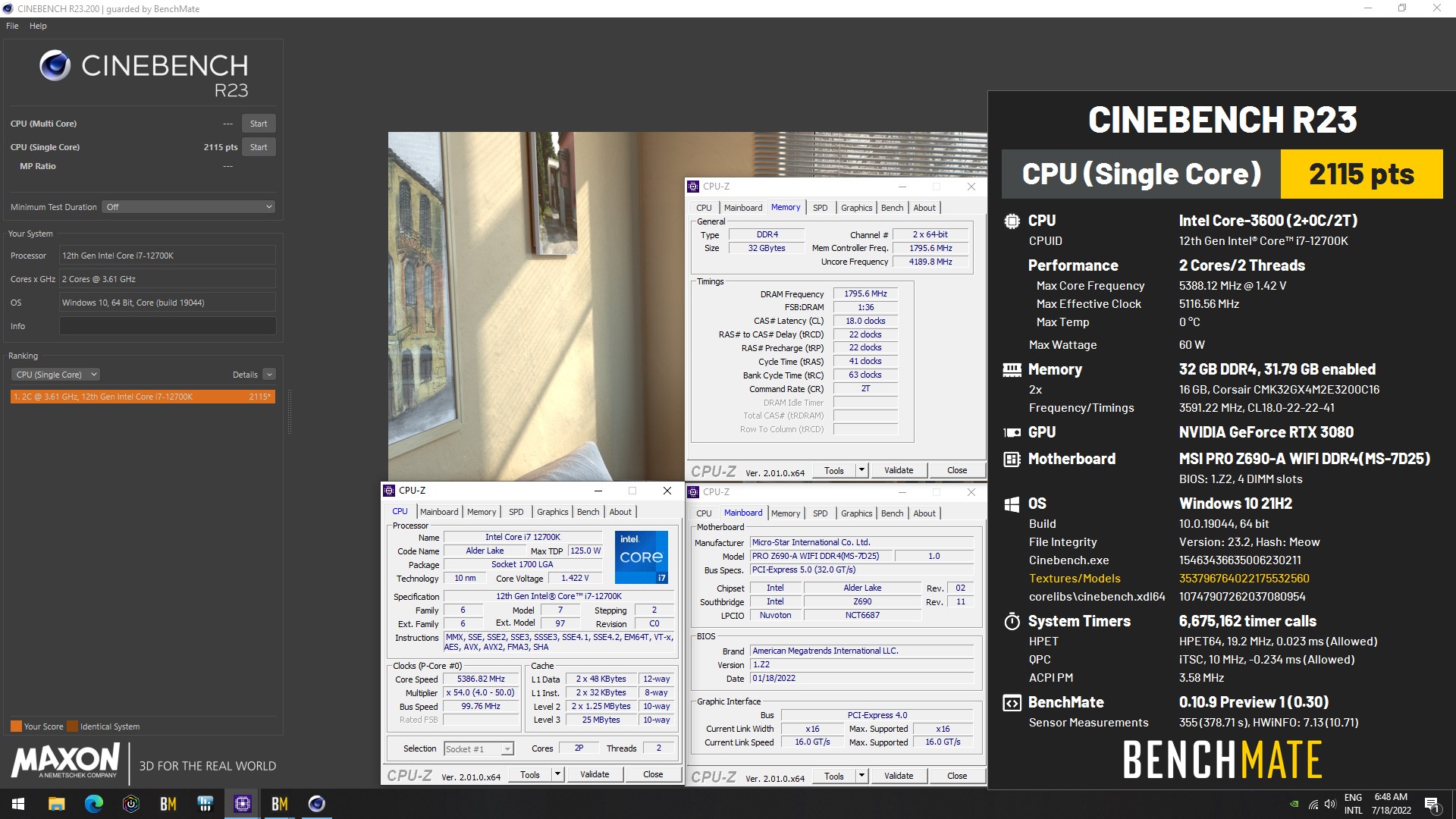Open the first BM BenchMate taskbar icon
The image size is (1456, 819).
[168, 804]
